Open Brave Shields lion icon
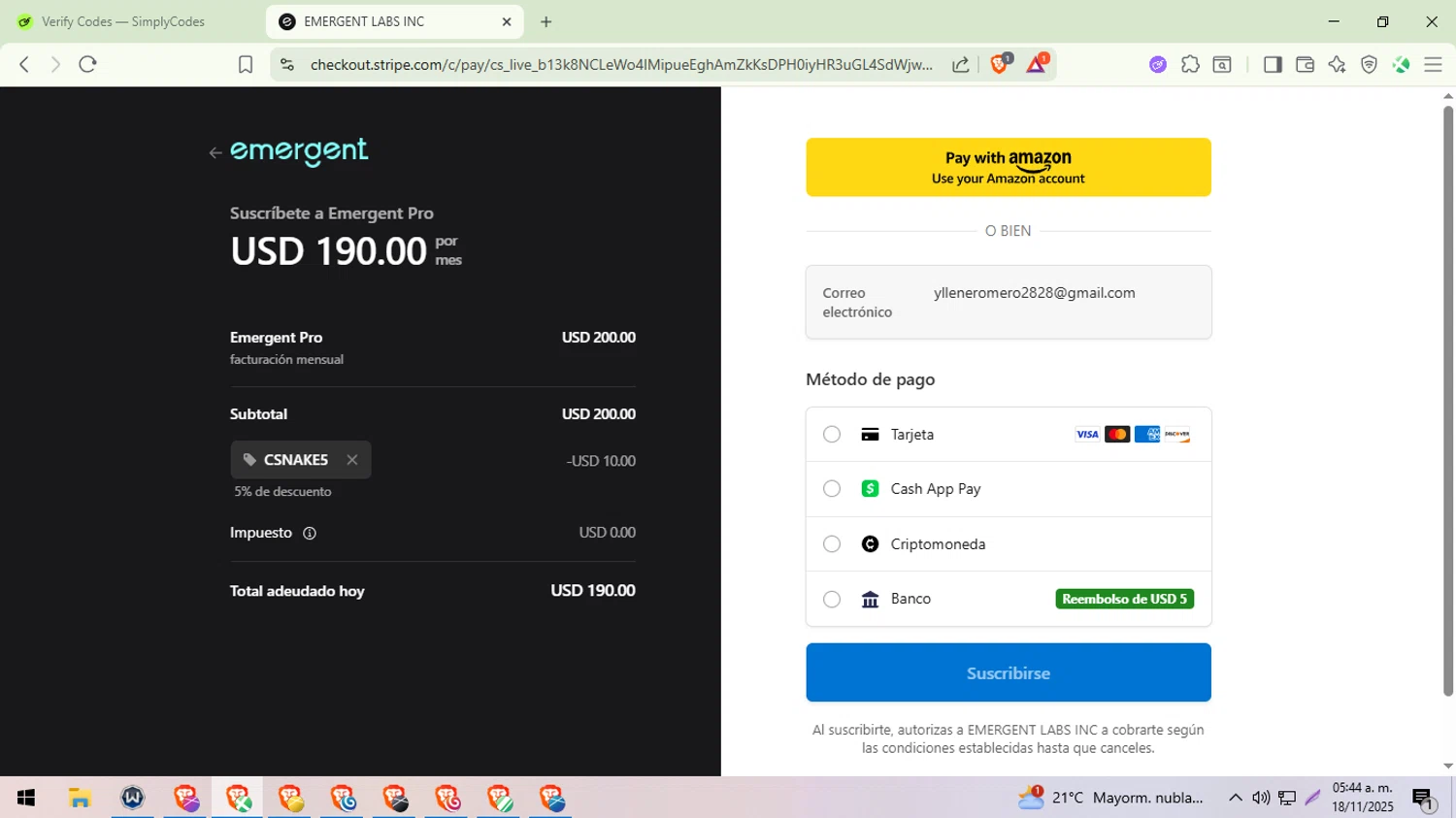Screen dimensions: 1456x818 [1000, 64]
